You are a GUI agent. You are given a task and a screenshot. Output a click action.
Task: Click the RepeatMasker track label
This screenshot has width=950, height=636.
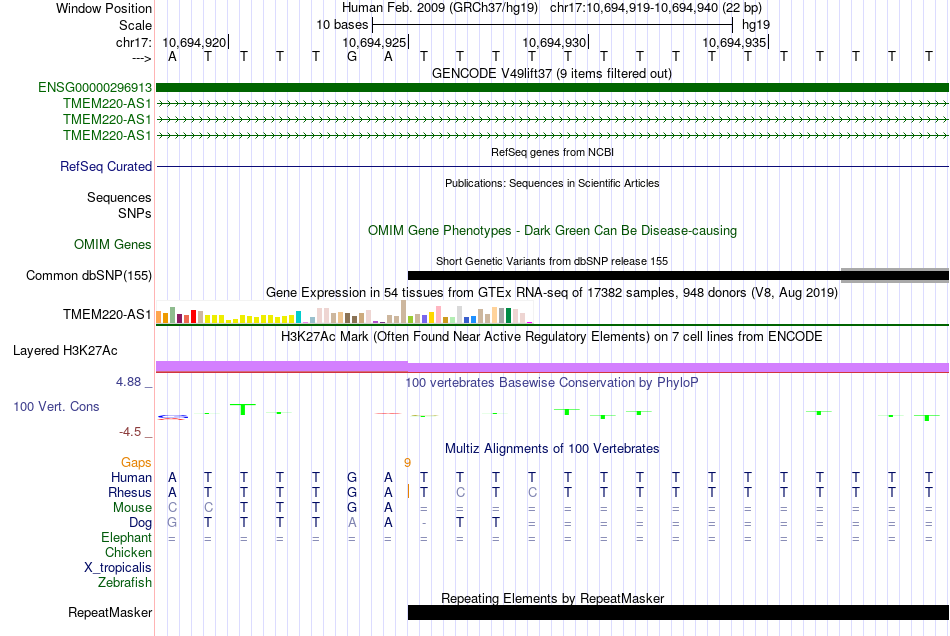click(x=110, y=612)
